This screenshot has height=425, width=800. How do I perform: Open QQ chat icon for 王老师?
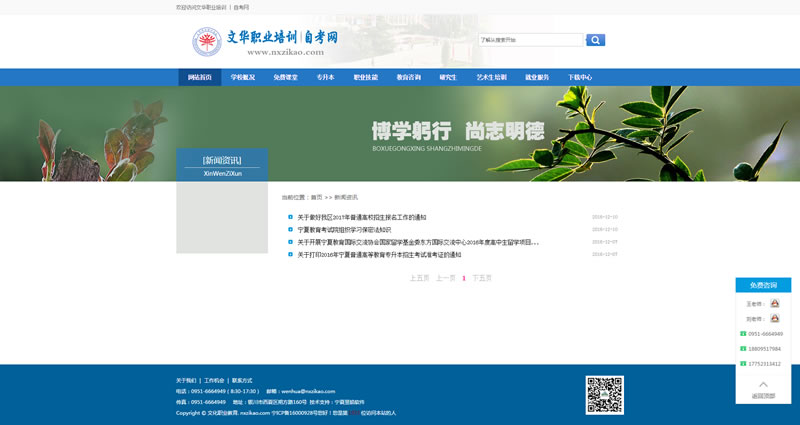point(774,303)
